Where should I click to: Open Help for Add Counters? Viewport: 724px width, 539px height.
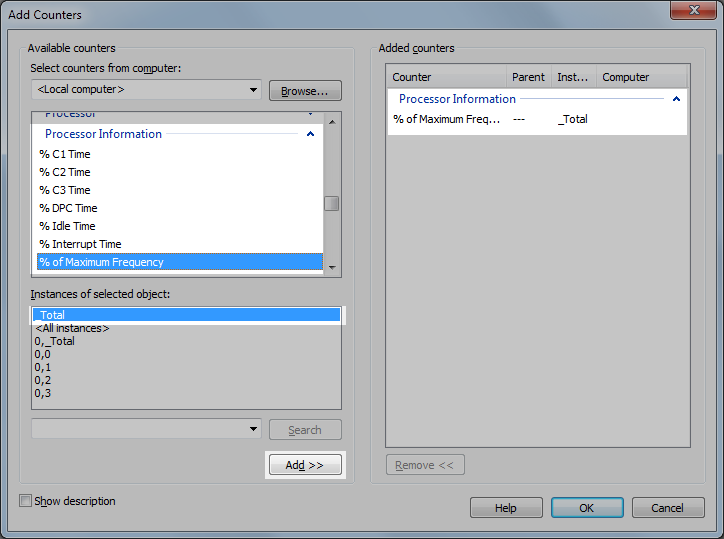click(x=506, y=508)
